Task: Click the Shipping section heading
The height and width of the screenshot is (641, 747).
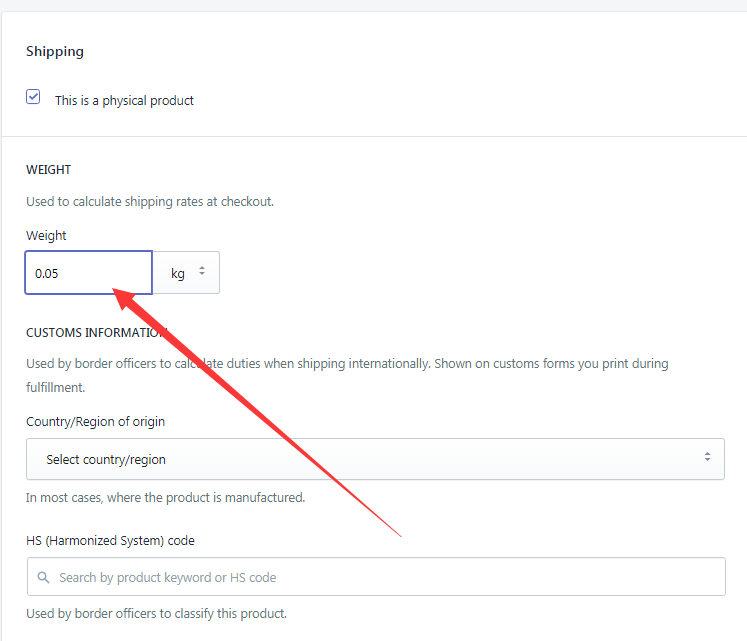Action: pyautogui.click(x=55, y=51)
